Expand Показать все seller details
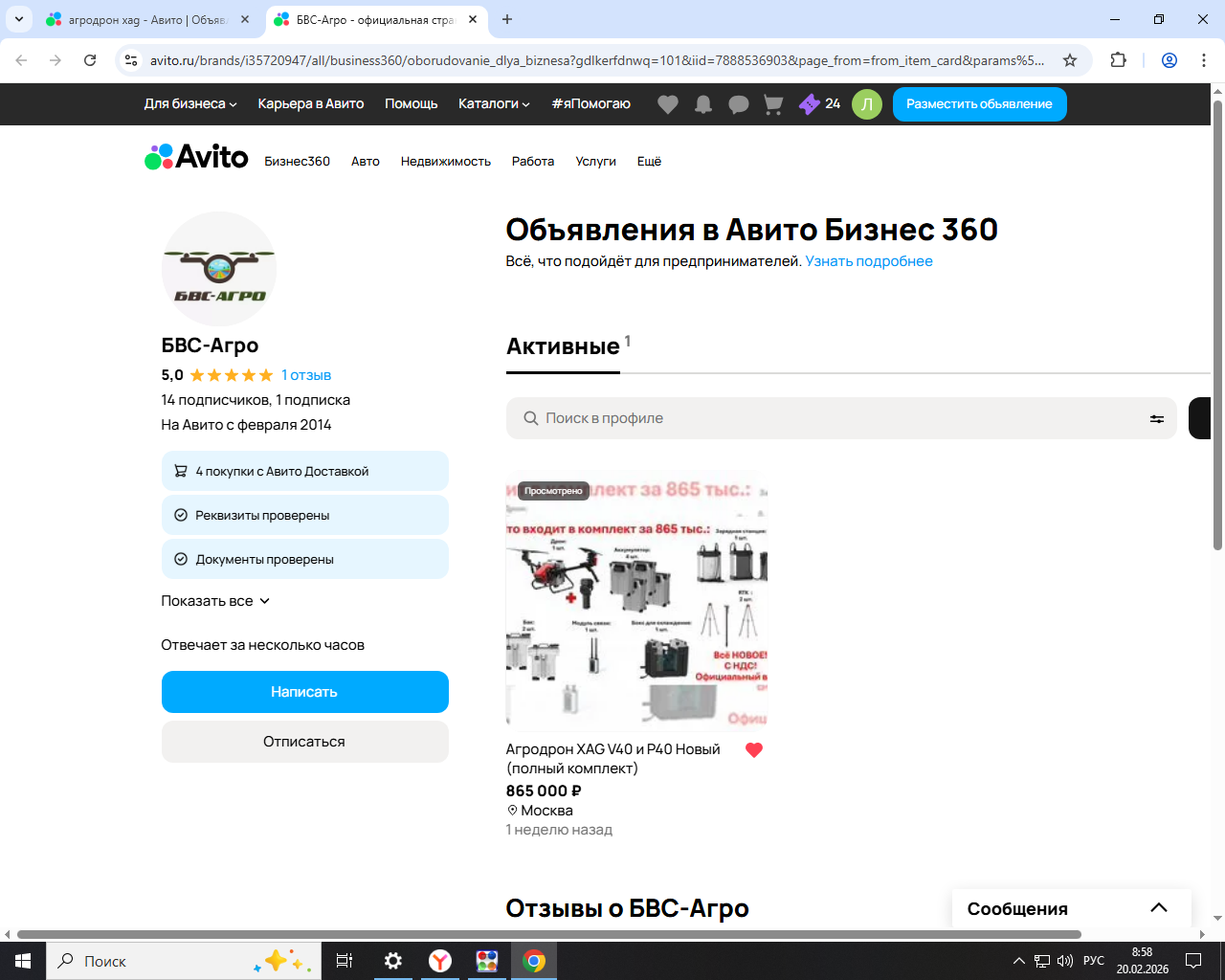The width and height of the screenshot is (1225, 980). (x=216, y=601)
